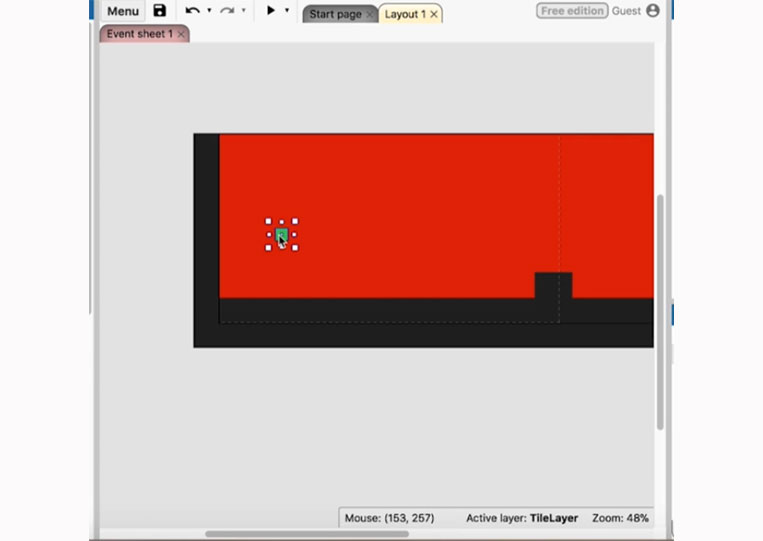Select the green sprite in the layout
The height and width of the screenshot is (541, 763).
point(281,235)
